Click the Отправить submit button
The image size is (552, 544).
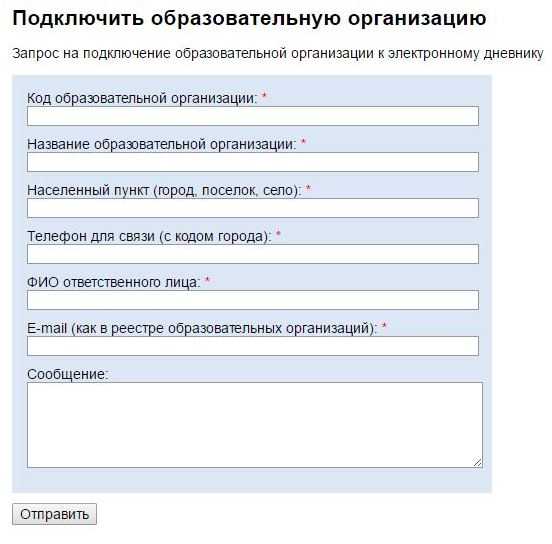click(54, 514)
